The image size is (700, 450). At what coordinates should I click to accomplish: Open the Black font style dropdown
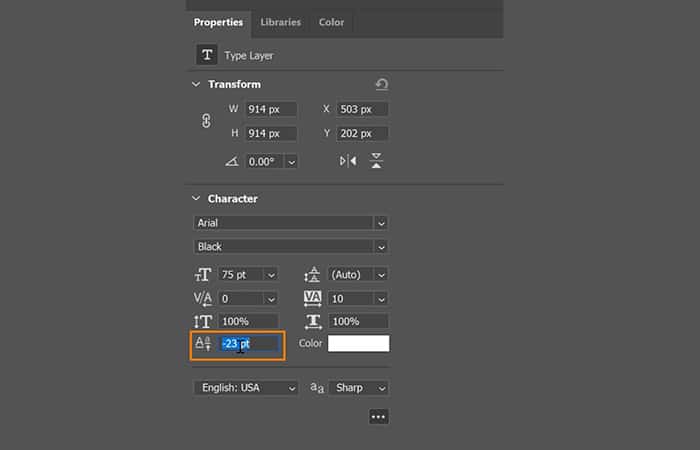380,246
